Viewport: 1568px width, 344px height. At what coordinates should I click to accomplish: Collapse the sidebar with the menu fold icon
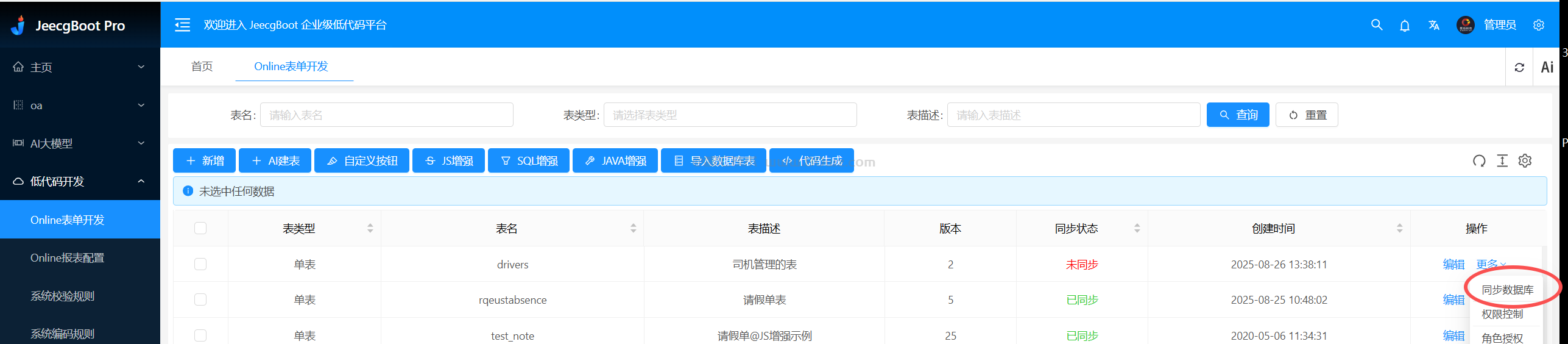pos(182,25)
